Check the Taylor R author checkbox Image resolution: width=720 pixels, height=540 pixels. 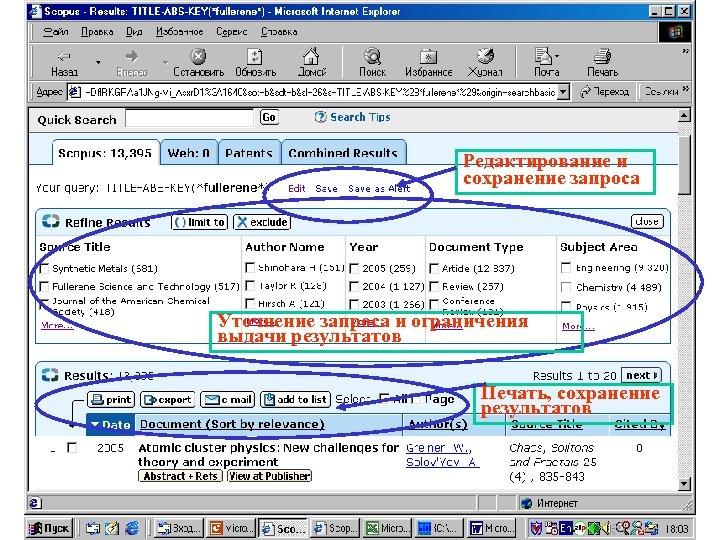pyautogui.click(x=250, y=286)
